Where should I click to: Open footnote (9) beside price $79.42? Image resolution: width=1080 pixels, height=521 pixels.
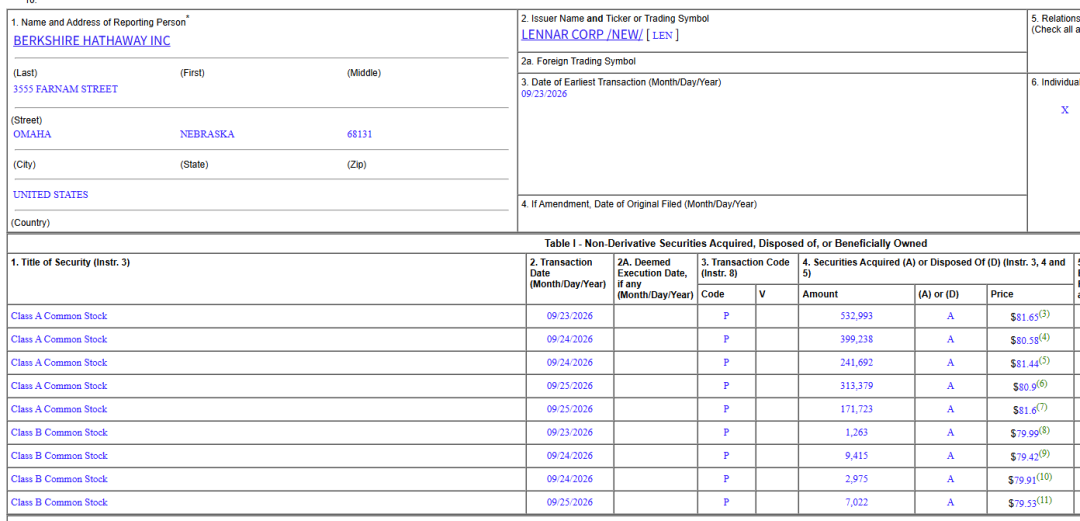1045,453
